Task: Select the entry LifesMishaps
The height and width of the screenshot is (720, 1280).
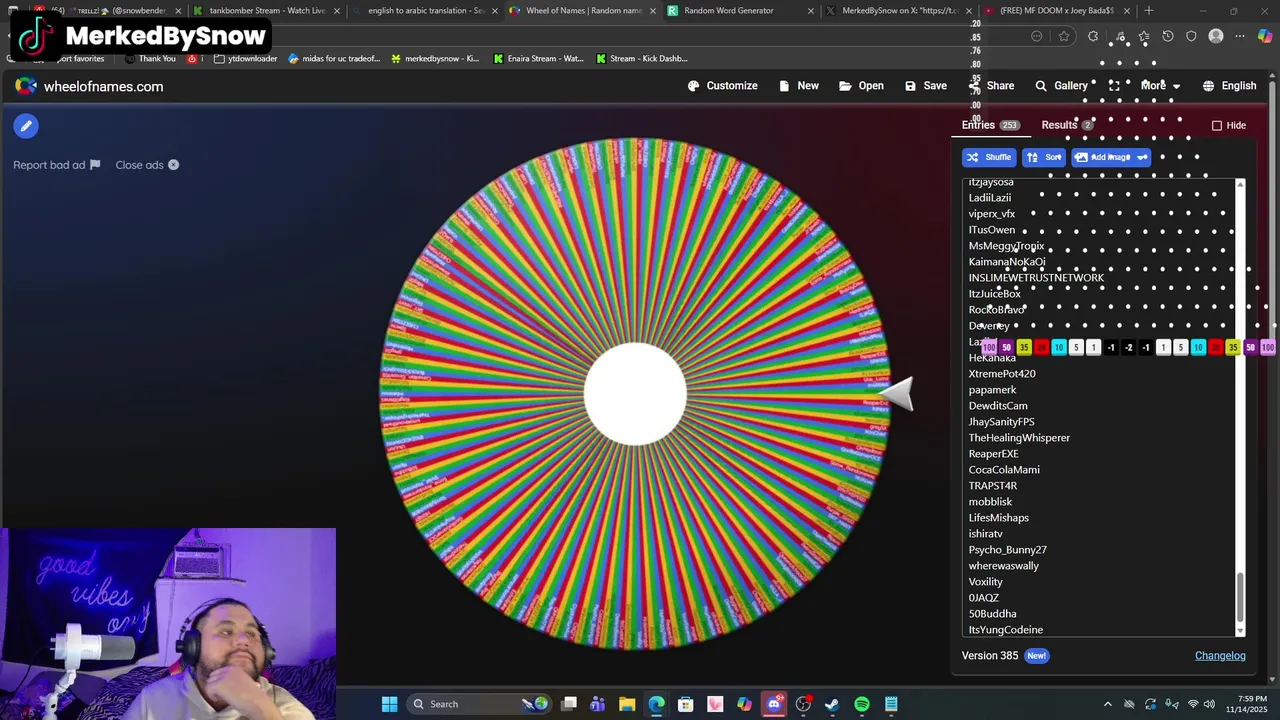Action: tap(998, 518)
